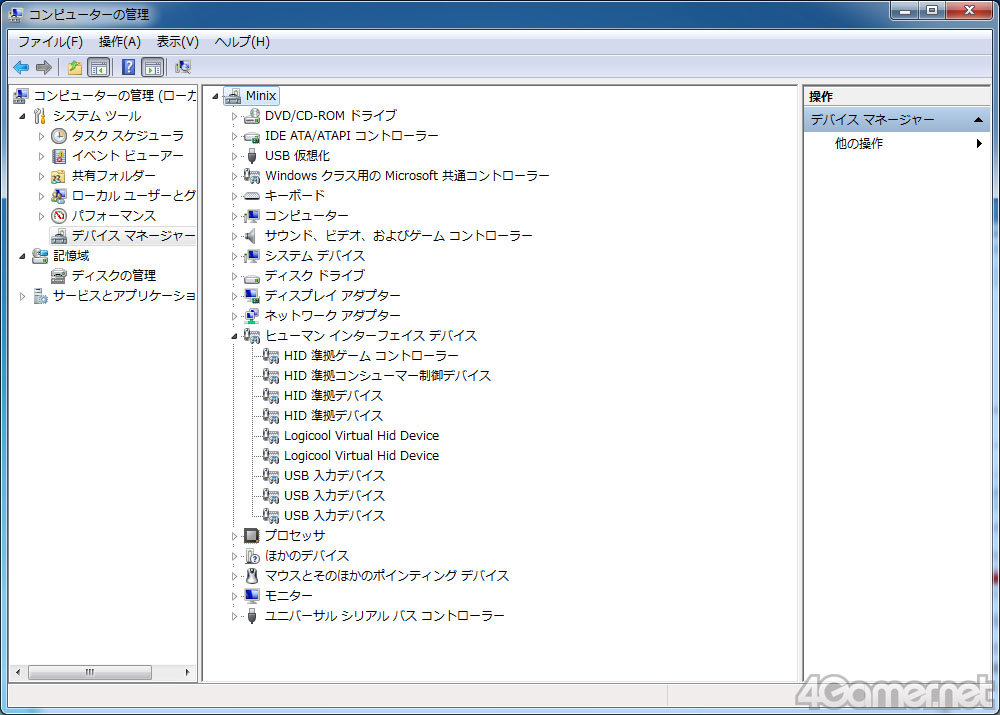Open the 表示(V) menu
Viewport: 1000px width, 715px height.
[x=177, y=42]
